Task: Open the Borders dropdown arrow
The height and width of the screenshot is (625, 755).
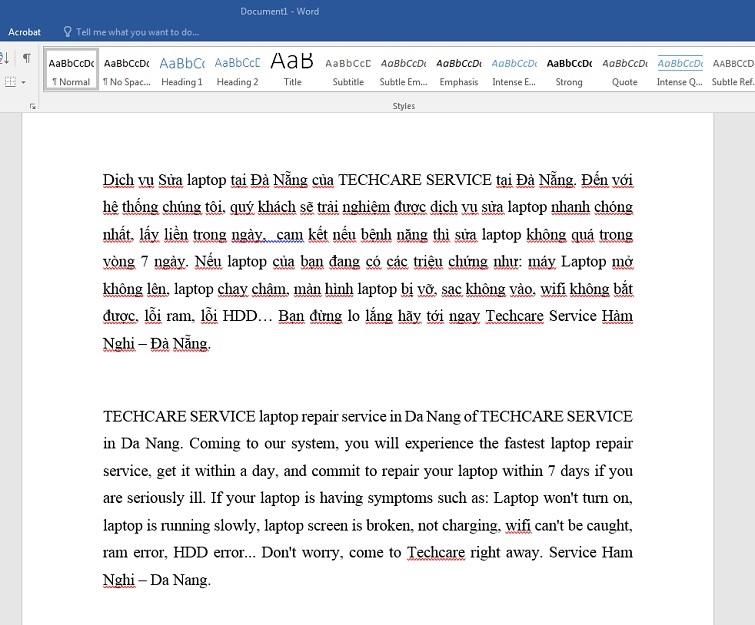Action: pos(23,82)
